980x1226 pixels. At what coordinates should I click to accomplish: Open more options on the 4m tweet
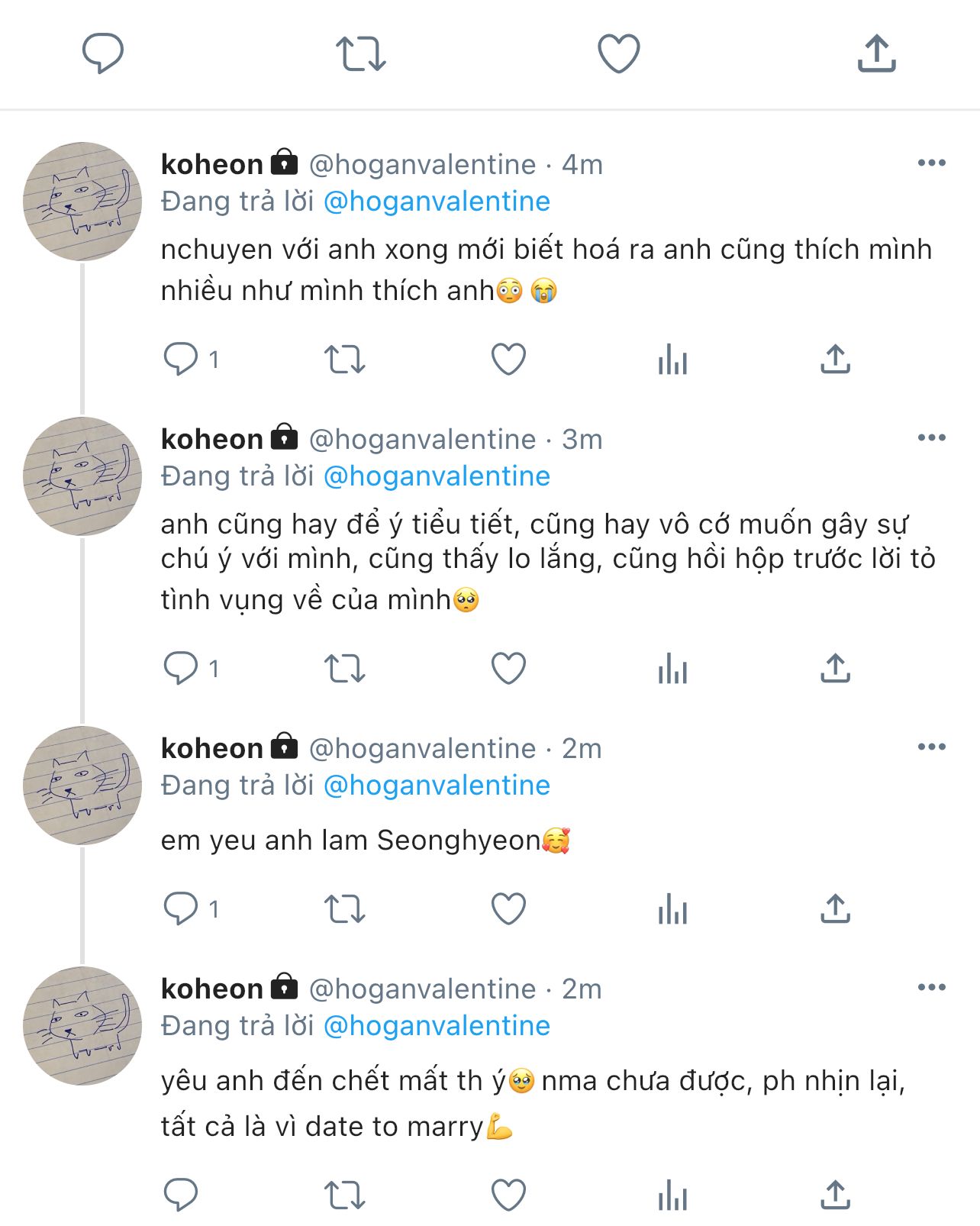pyautogui.click(x=931, y=163)
